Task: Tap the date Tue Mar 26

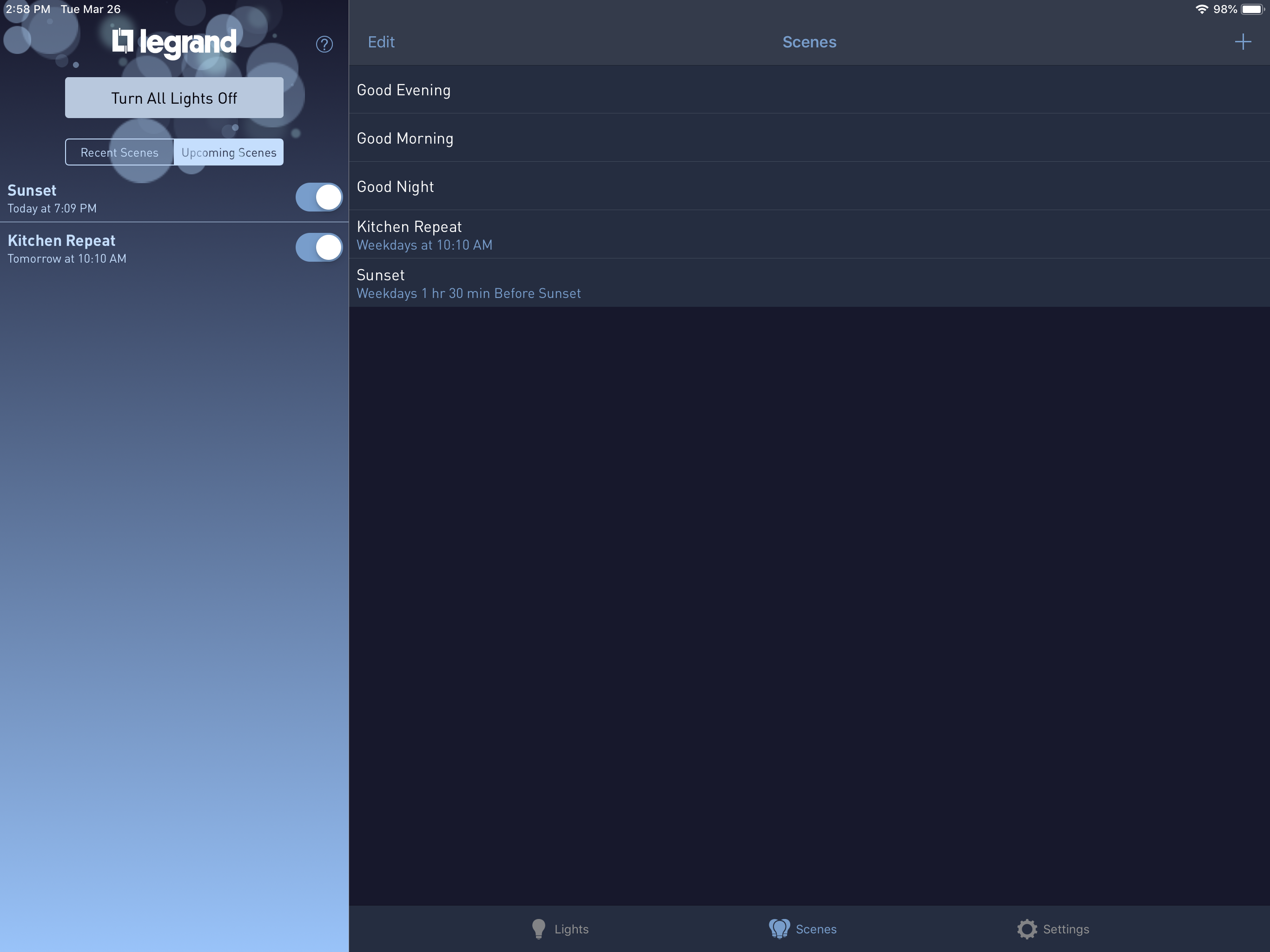Action: pos(91,9)
